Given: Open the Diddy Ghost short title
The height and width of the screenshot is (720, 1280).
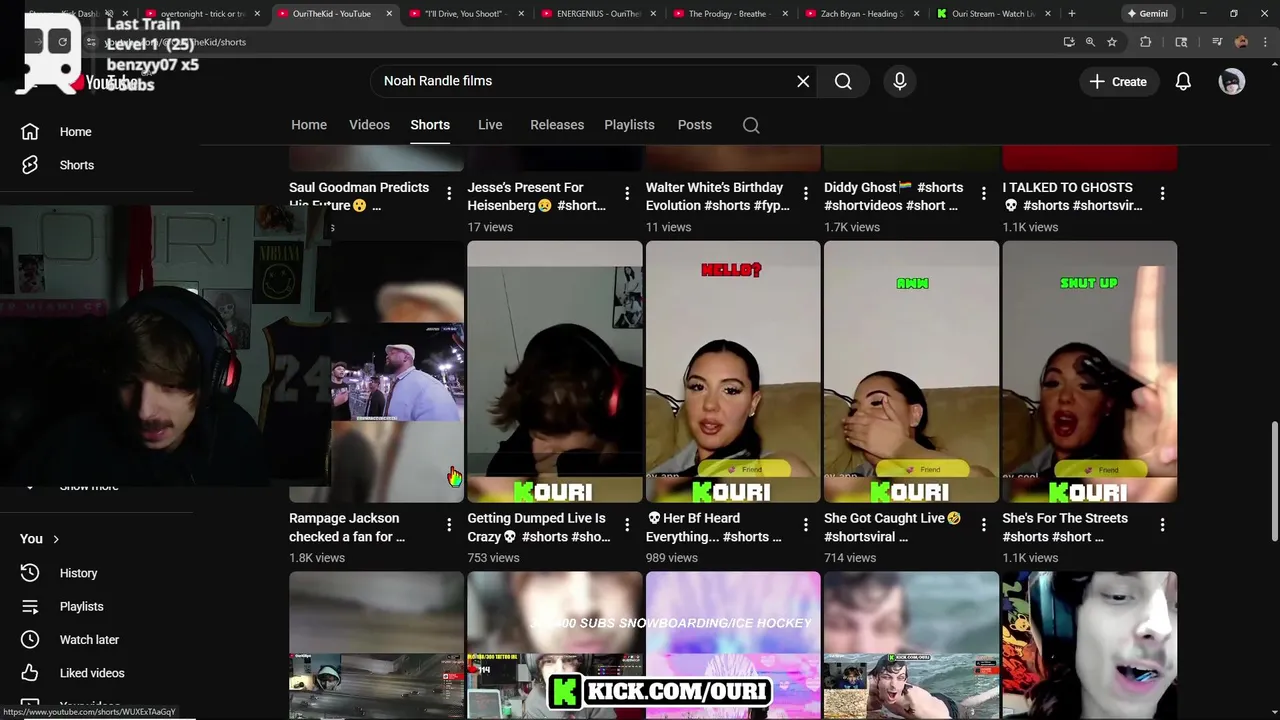Looking at the screenshot, I should [x=894, y=196].
